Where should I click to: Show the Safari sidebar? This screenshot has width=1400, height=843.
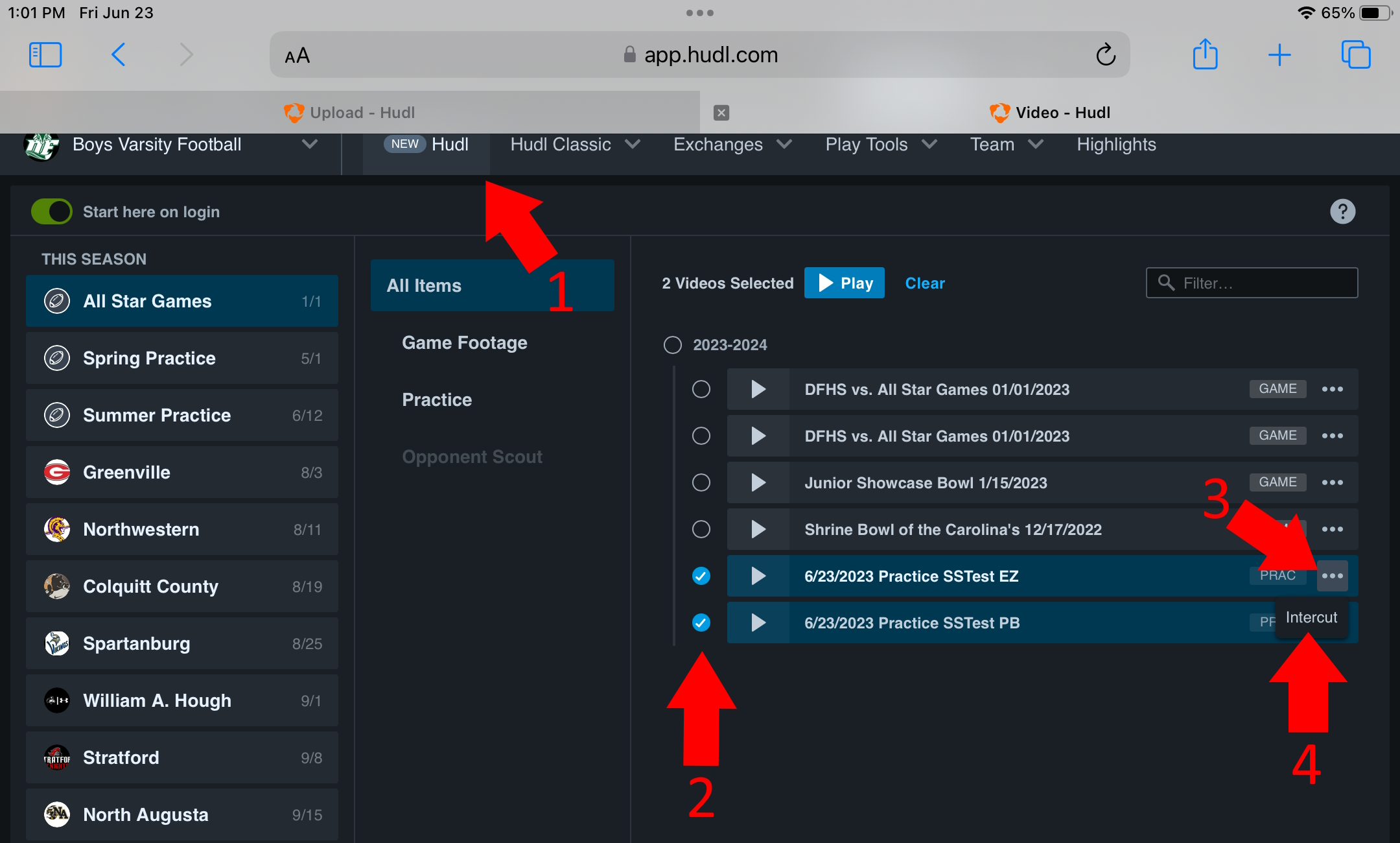[45, 54]
